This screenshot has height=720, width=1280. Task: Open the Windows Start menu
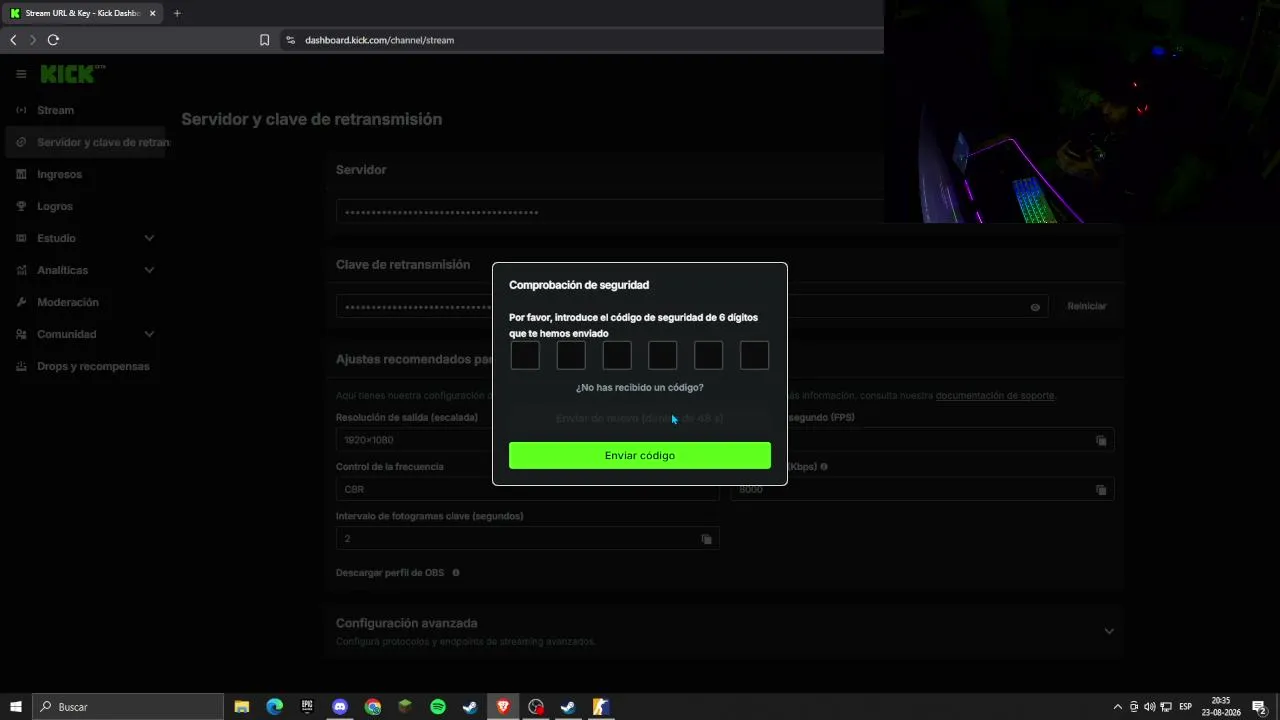[16, 707]
